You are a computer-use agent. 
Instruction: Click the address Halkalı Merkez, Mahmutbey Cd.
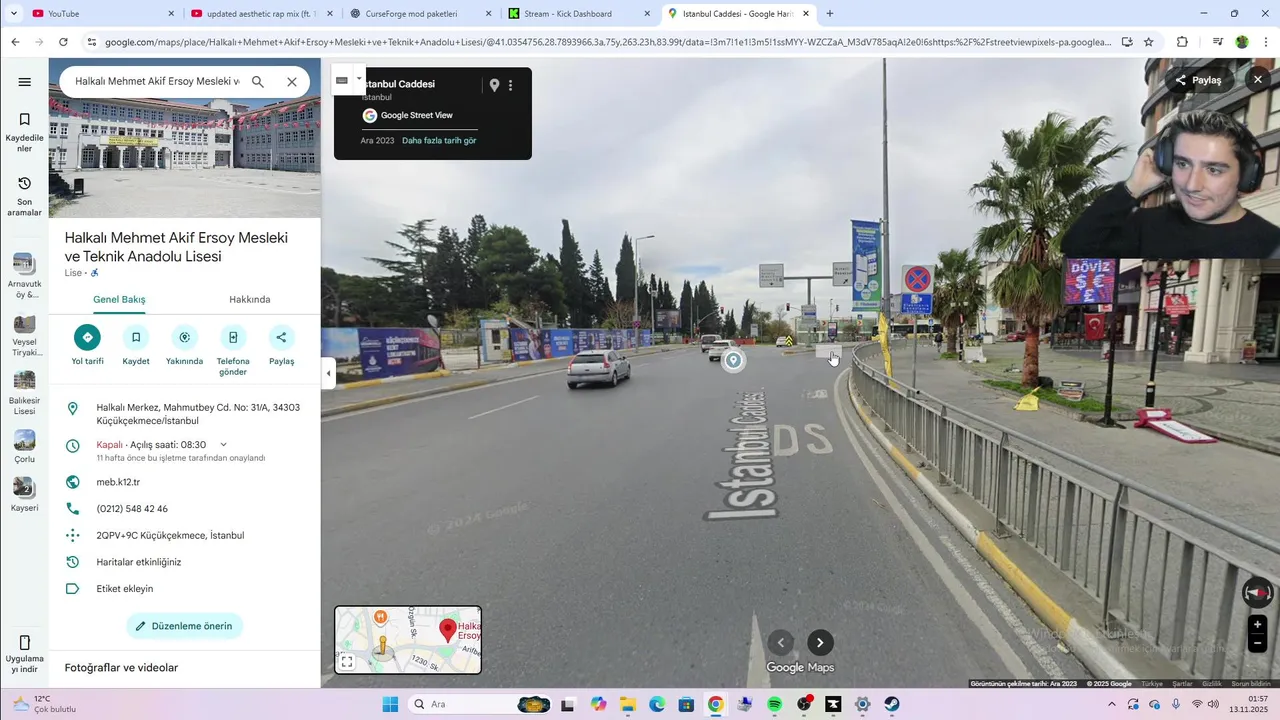coord(198,414)
